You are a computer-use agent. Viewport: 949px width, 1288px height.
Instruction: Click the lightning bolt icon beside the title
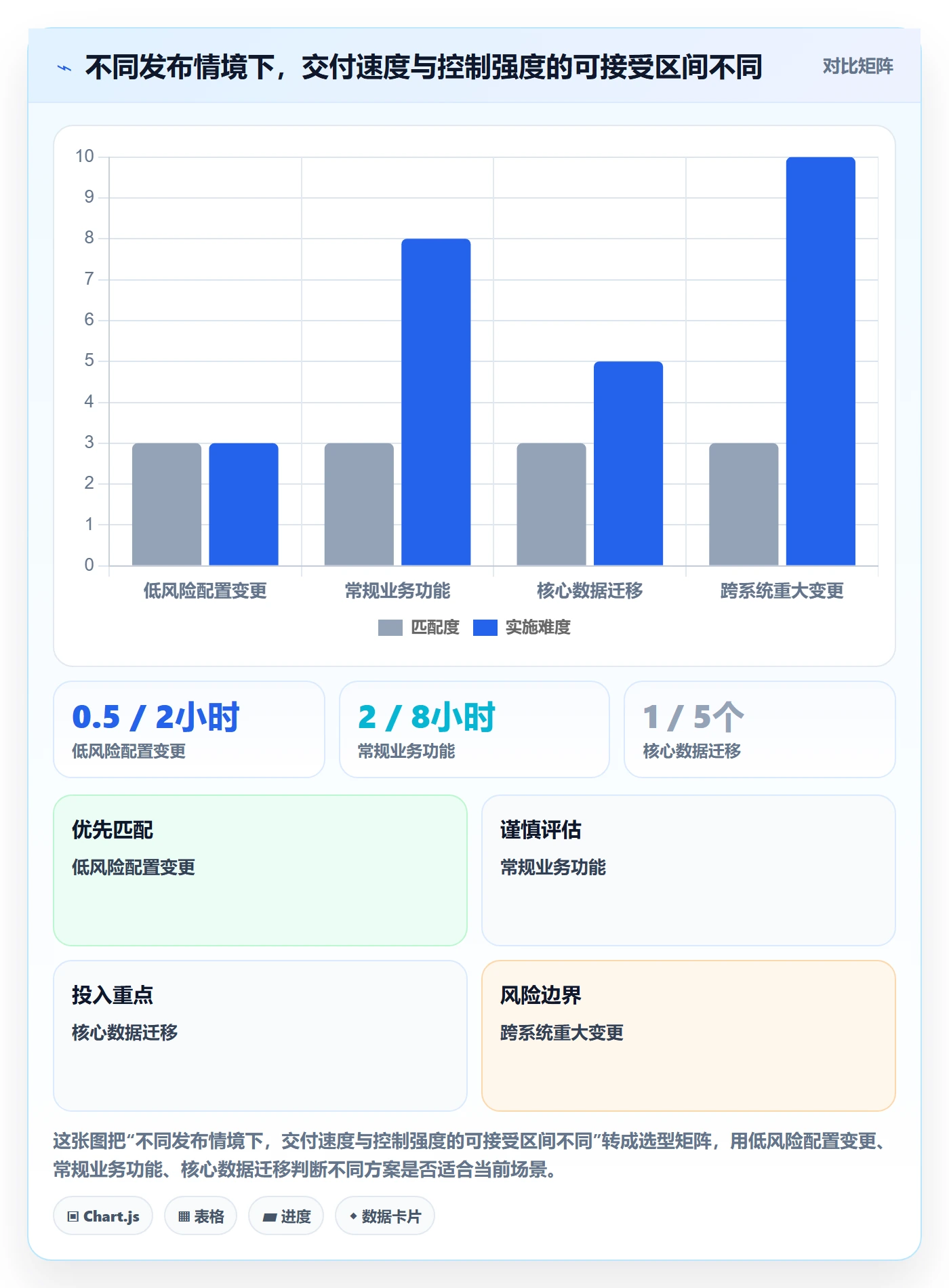64,68
